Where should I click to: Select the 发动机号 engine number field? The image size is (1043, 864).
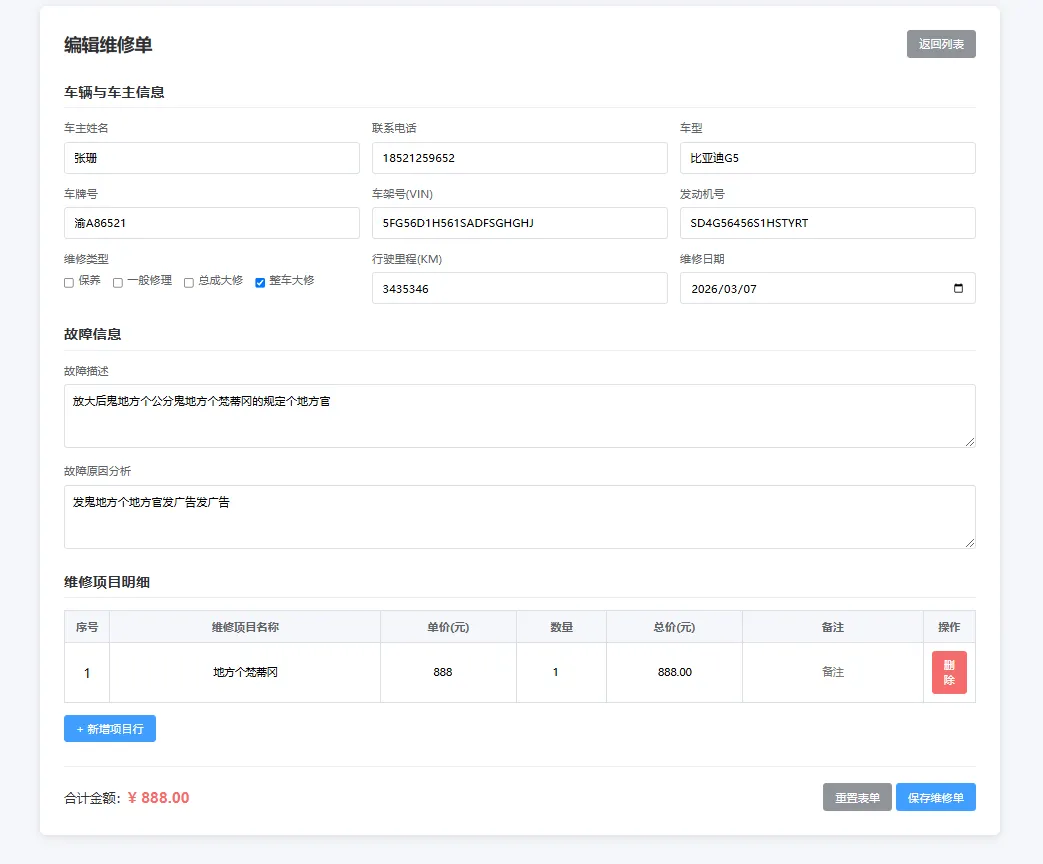tap(827, 222)
